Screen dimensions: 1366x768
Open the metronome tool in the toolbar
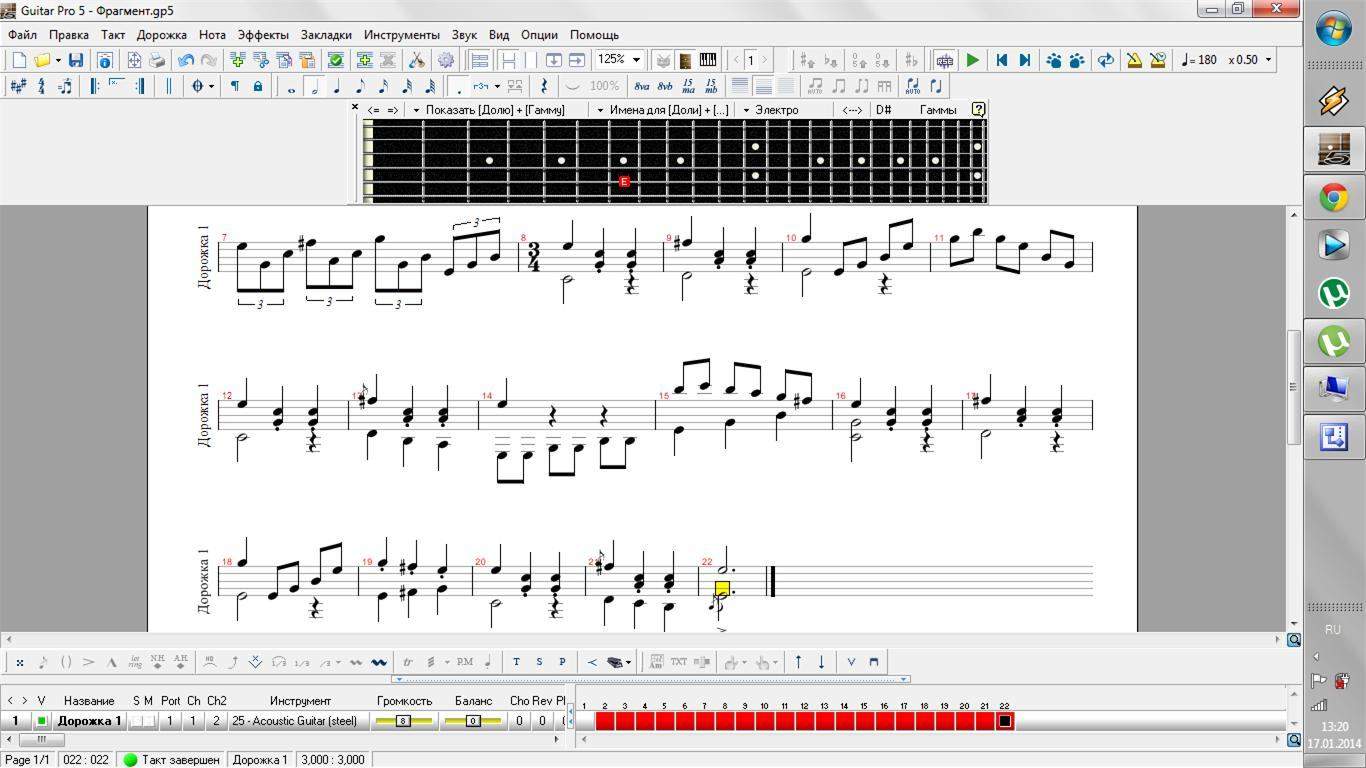[1134, 60]
